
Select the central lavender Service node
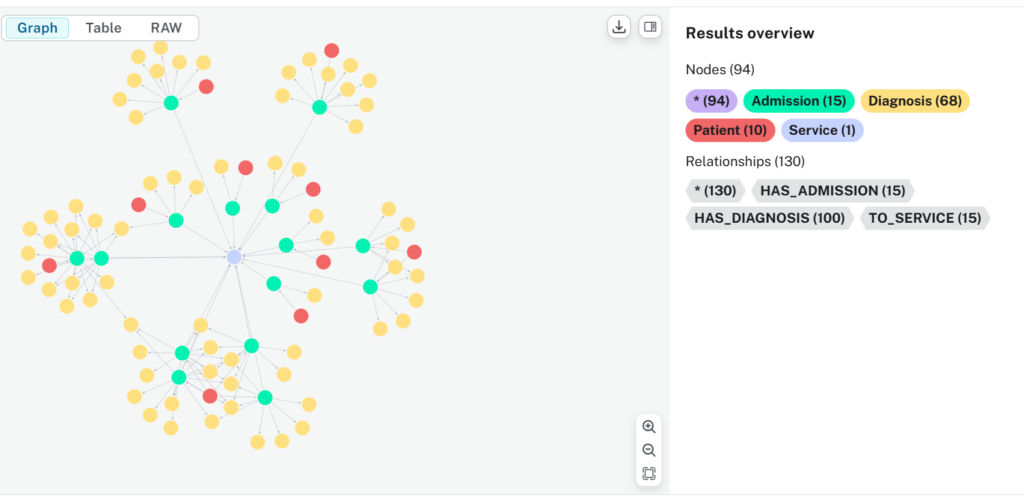point(234,257)
